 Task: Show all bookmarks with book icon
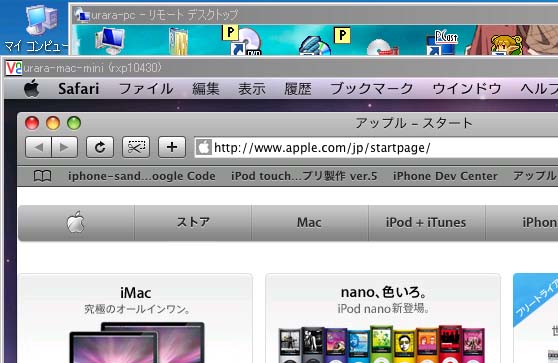pyautogui.click(x=42, y=176)
